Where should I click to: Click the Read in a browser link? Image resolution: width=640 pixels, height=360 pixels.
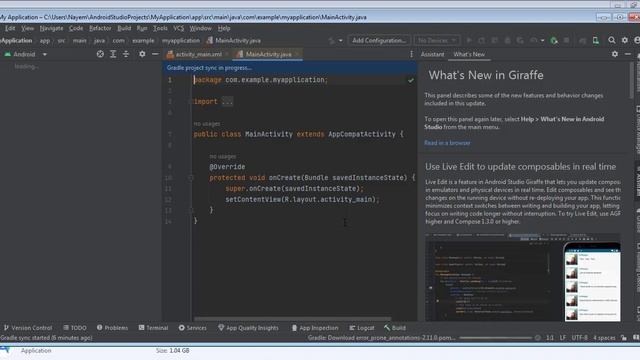447,143
